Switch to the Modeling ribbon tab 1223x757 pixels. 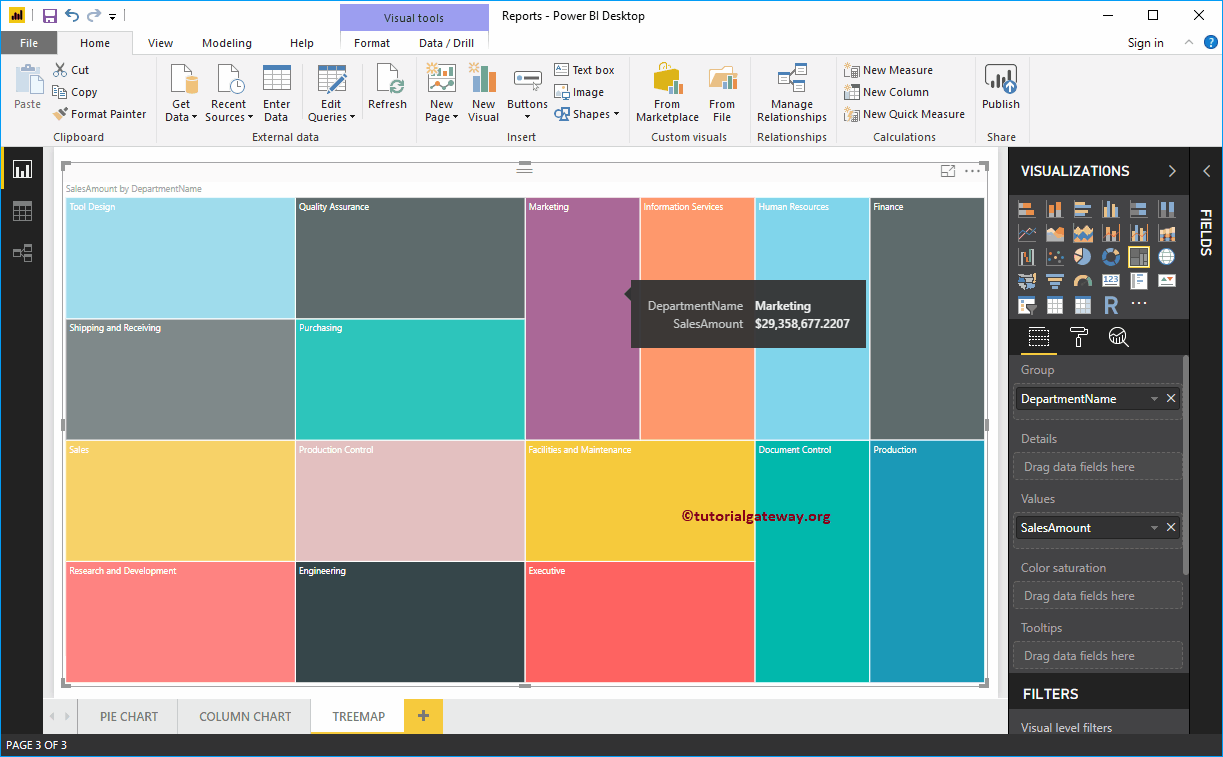227,43
